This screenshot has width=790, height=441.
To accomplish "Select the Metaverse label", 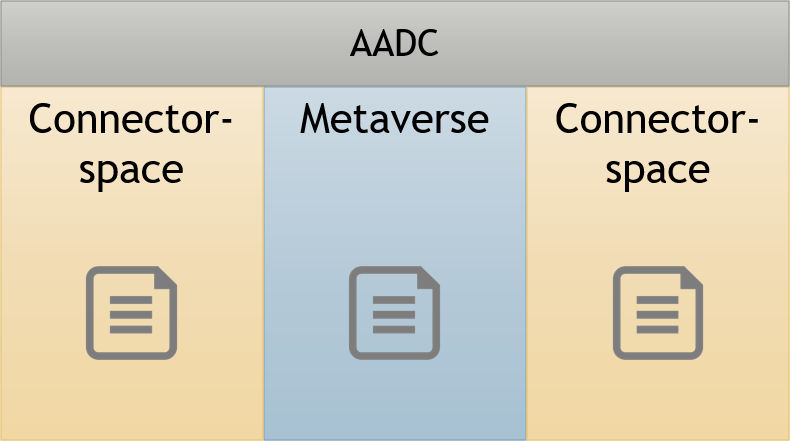I will coord(394,119).
